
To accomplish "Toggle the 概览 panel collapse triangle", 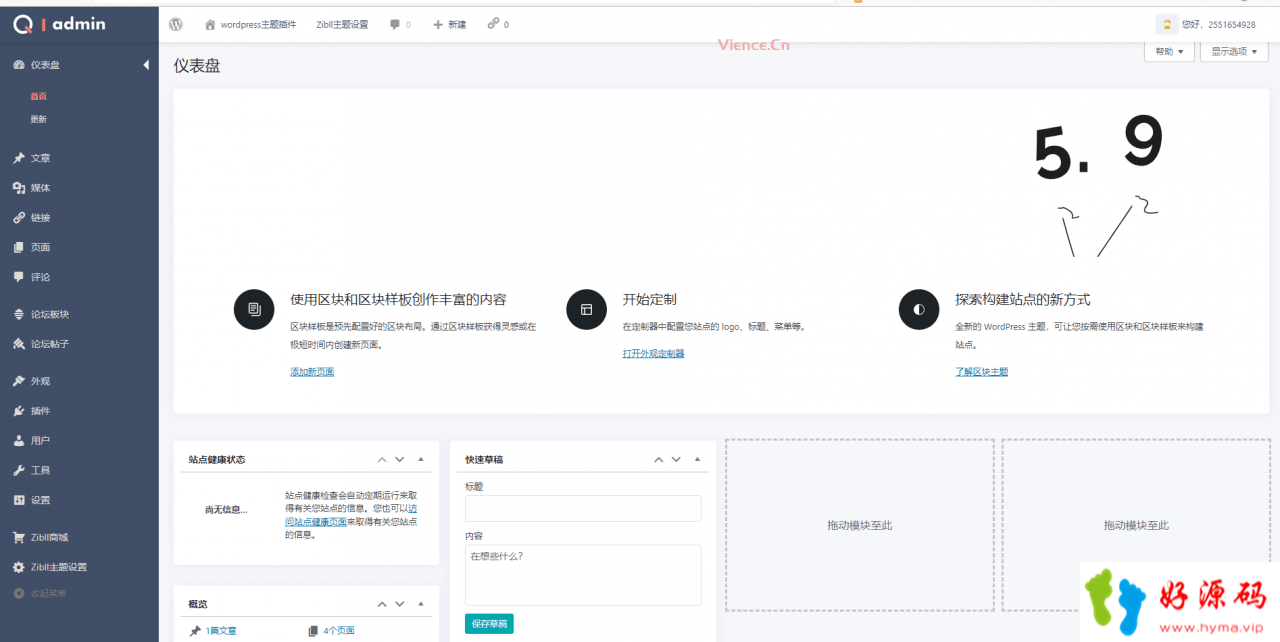I will [421, 605].
